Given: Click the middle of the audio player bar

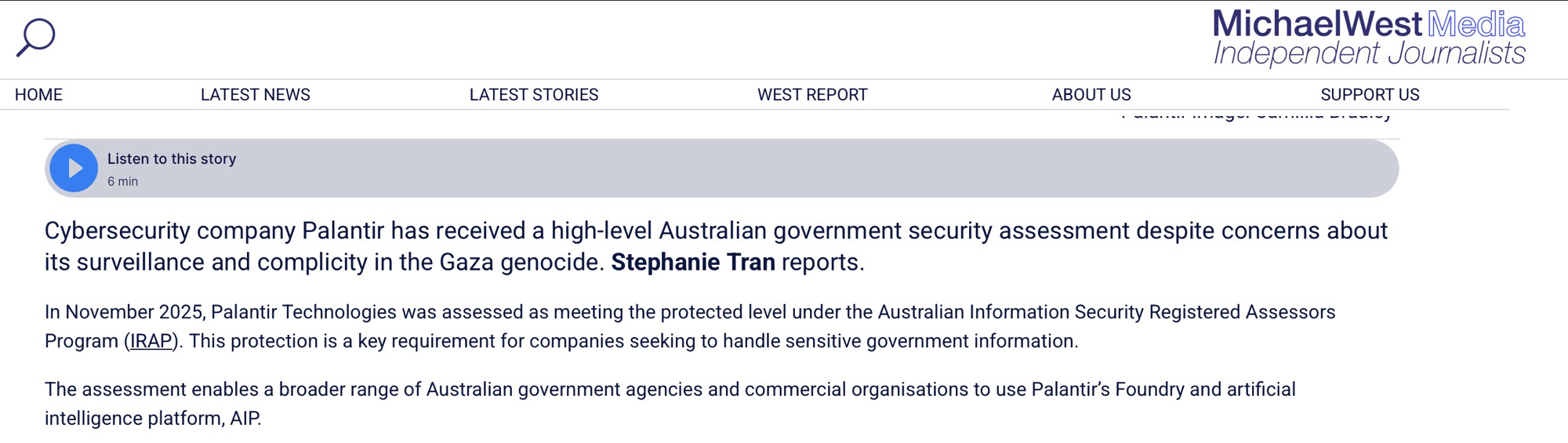Looking at the screenshot, I should pyautogui.click(x=721, y=169).
